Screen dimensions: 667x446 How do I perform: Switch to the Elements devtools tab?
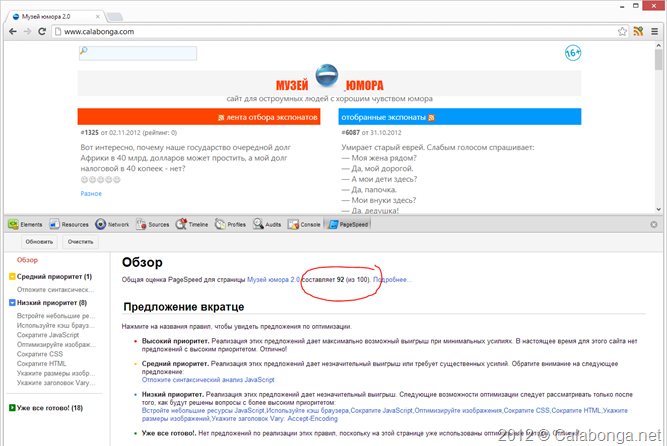pos(26,224)
